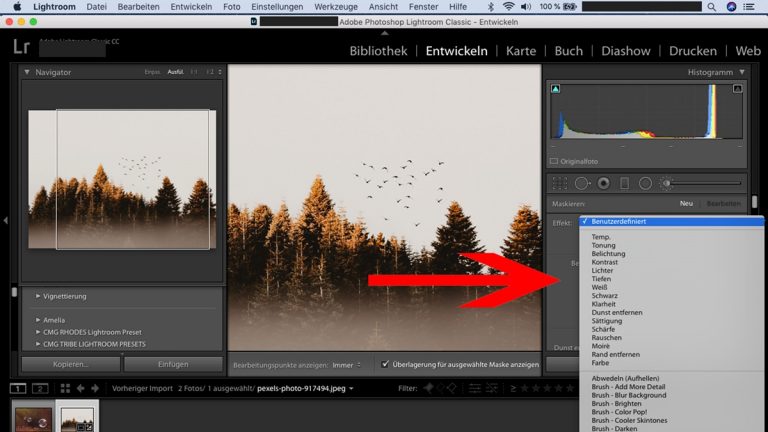Select the Adjustment Brush tool icon

tap(666, 183)
